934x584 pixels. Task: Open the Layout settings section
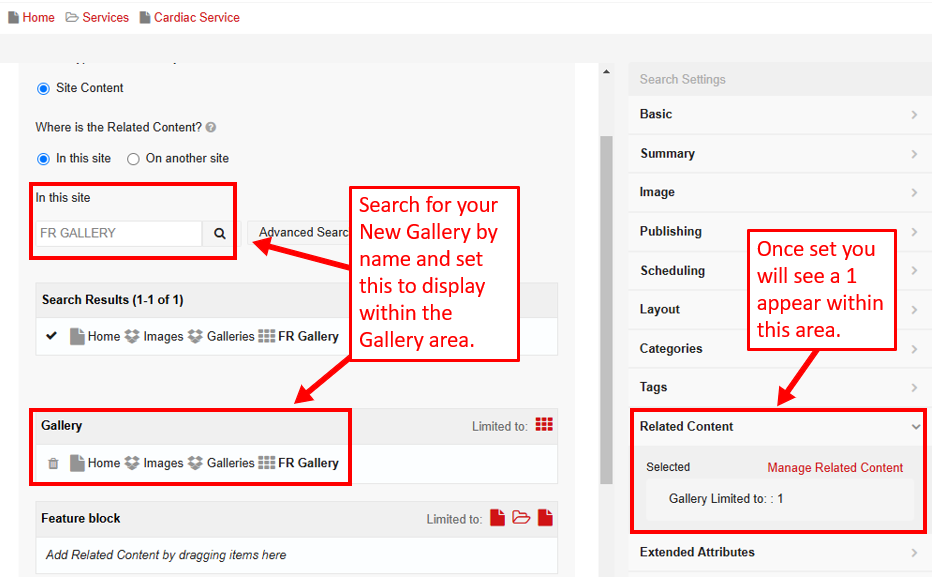pyautogui.click(x=780, y=309)
